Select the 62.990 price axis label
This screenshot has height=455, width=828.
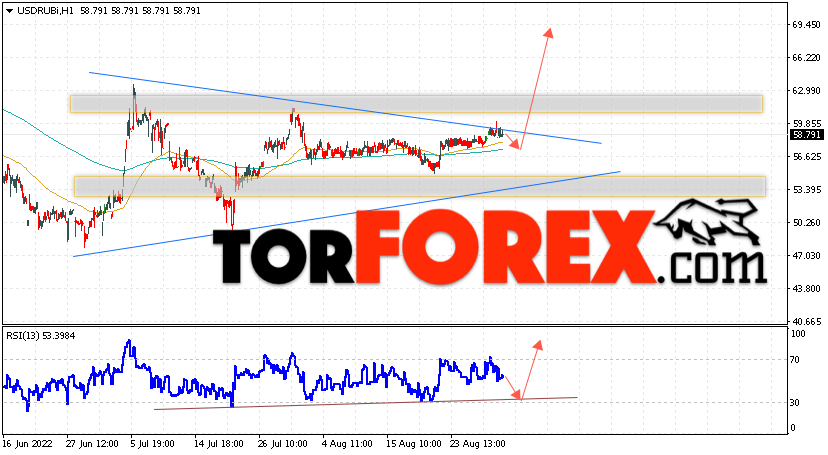[806, 91]
